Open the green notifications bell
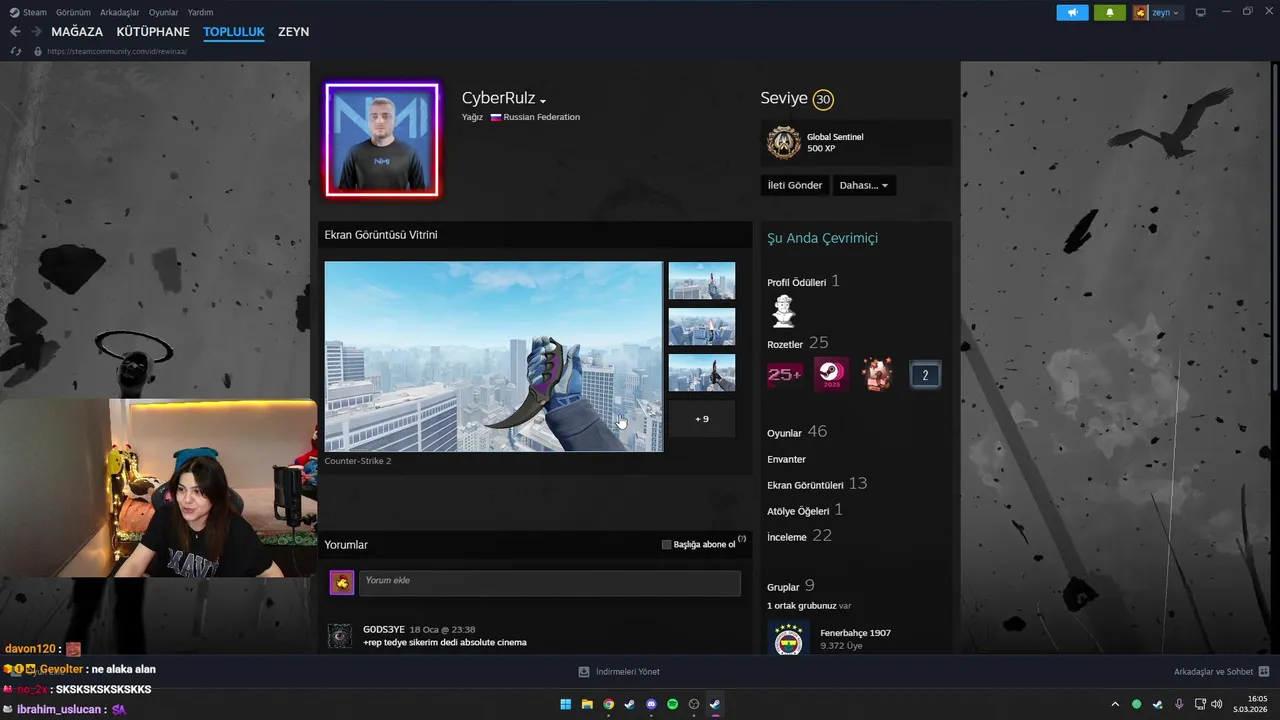The image size is (1280, 720). click(x=1109, y=13)
